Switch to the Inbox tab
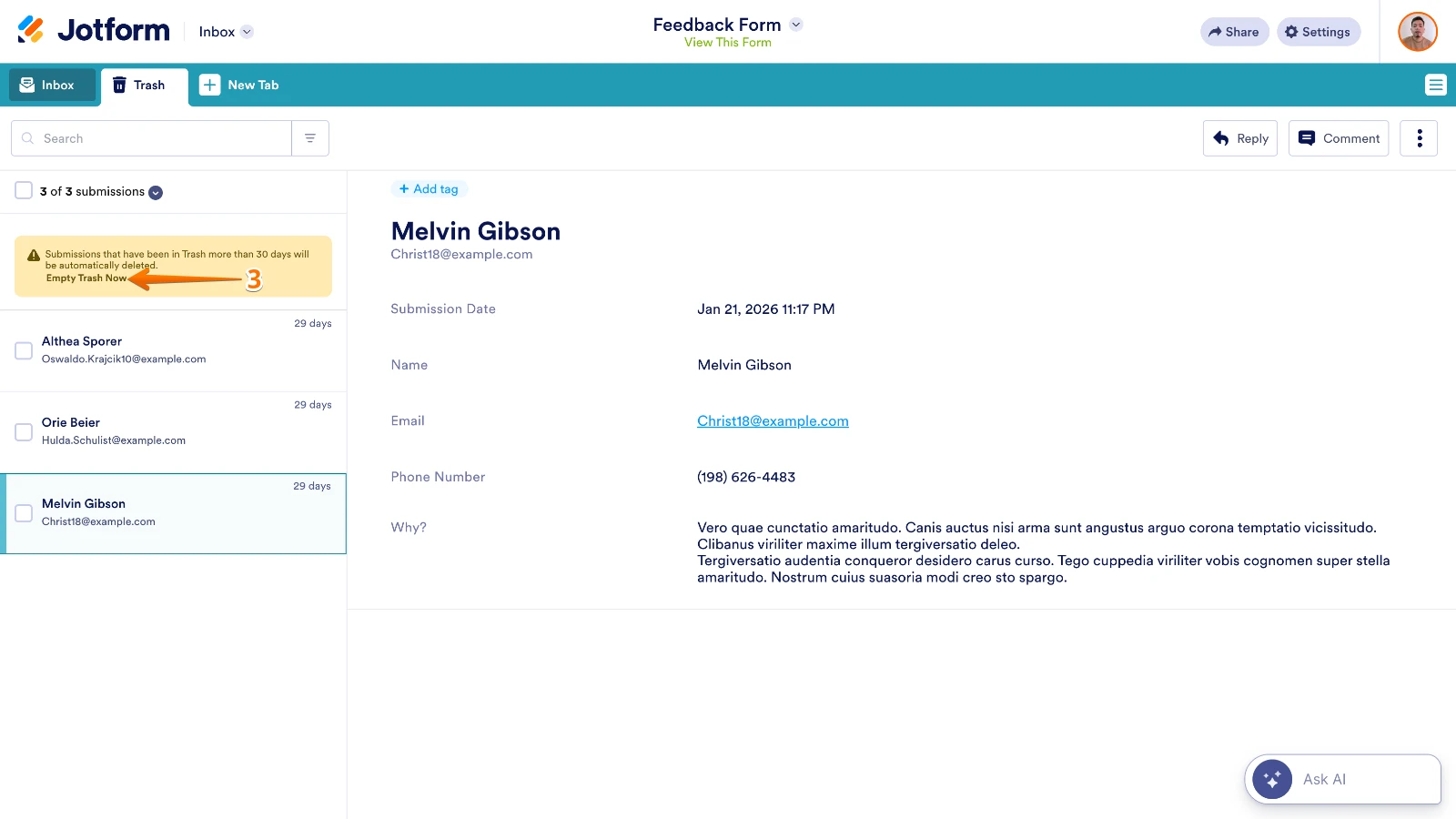This screenshot has width=1456, height=819. tap(52, 85)
